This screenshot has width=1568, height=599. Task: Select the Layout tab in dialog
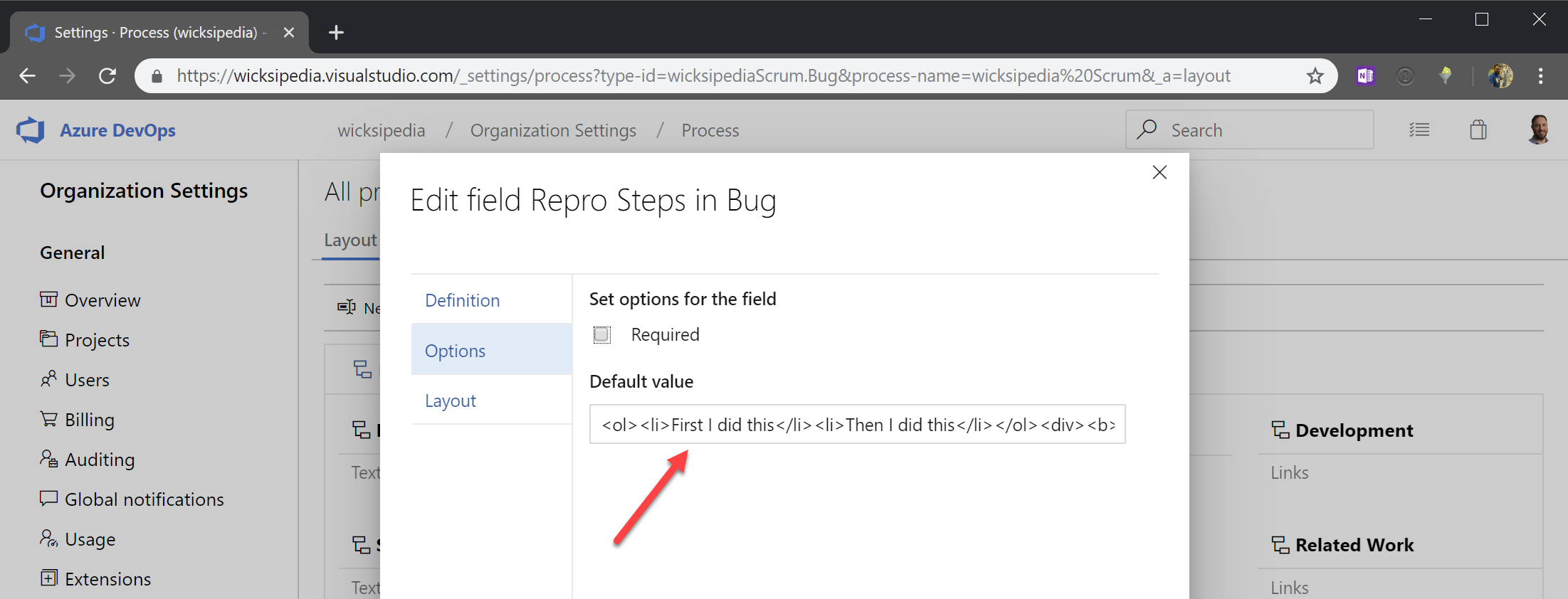coord(451,401)
